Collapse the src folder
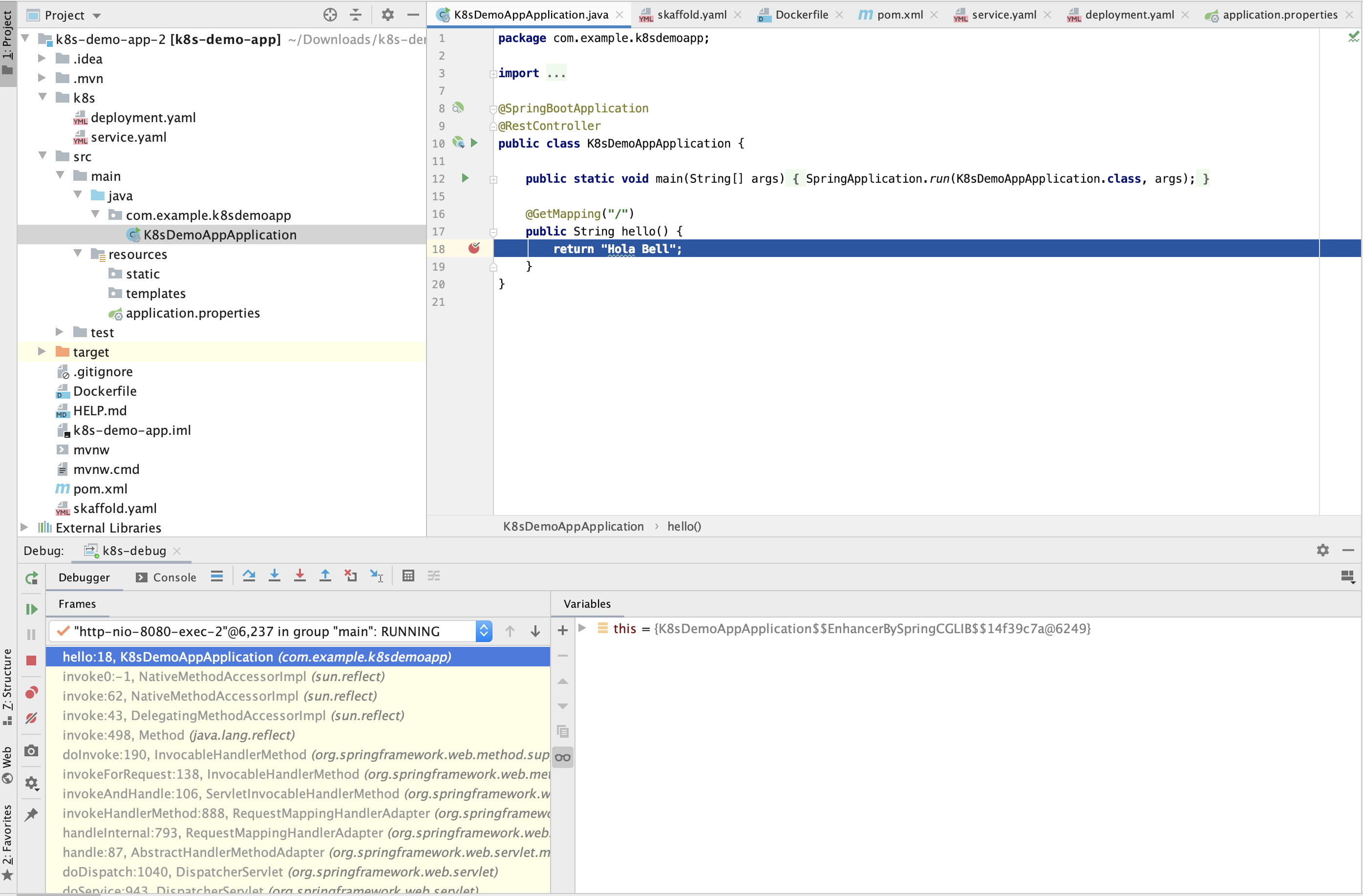Screen dimensions: 1363x896 (x=43, y=156)
